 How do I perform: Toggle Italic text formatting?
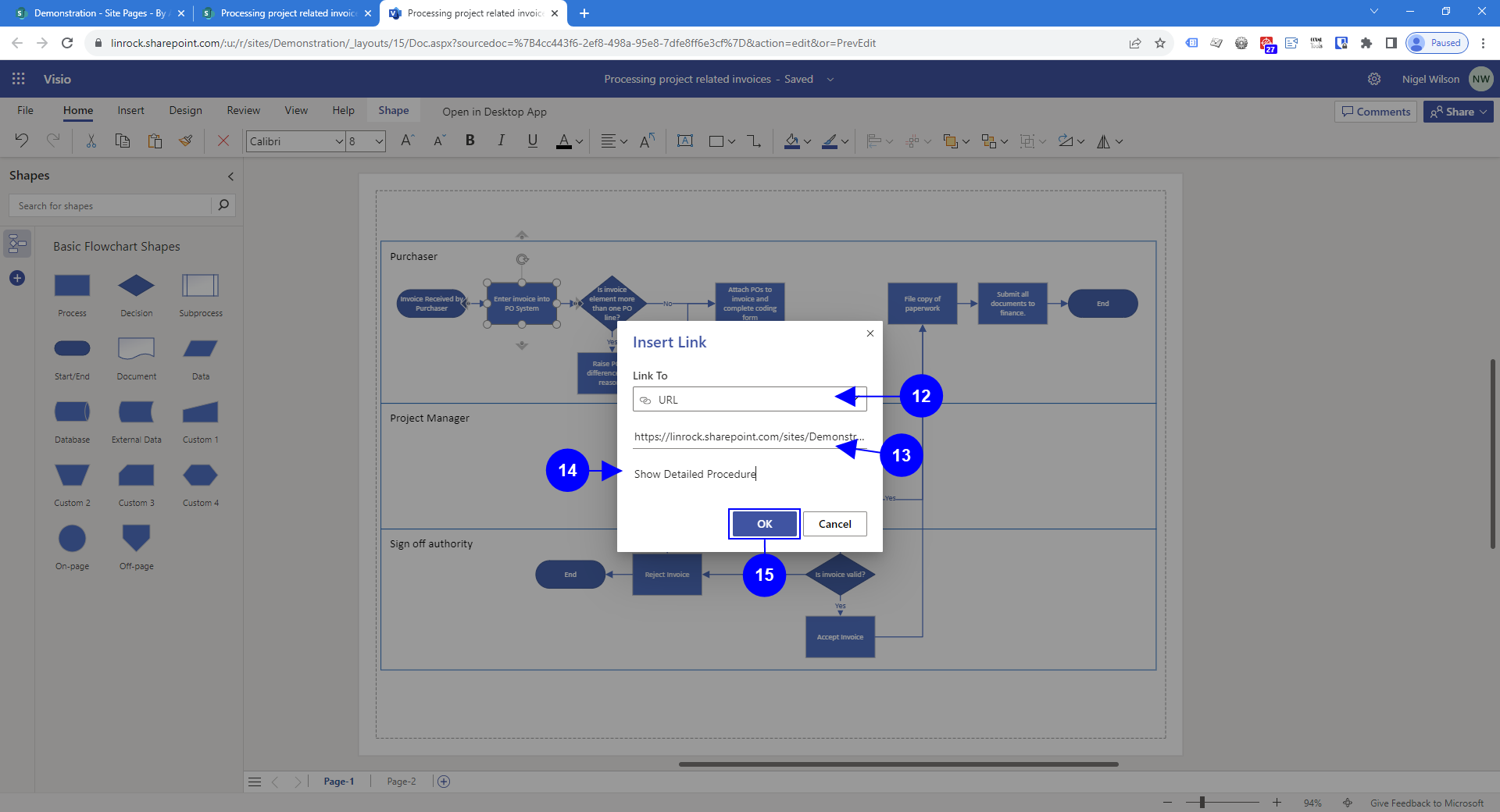click(x=501, y=141)
